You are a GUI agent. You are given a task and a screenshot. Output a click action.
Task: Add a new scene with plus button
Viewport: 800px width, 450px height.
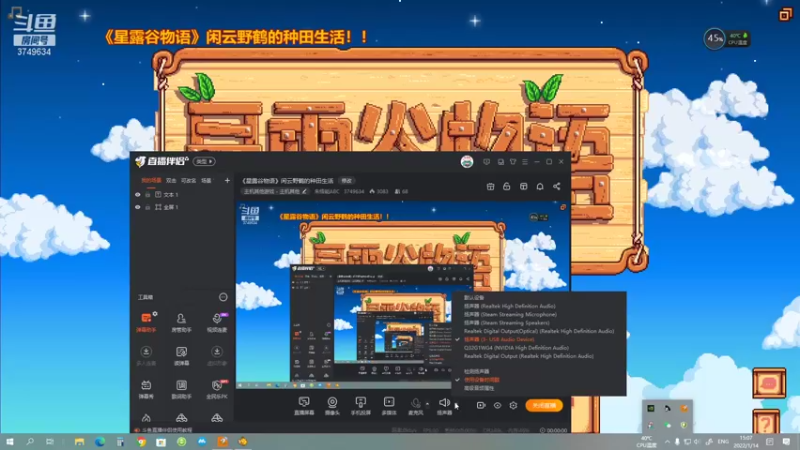click(227, 181)
